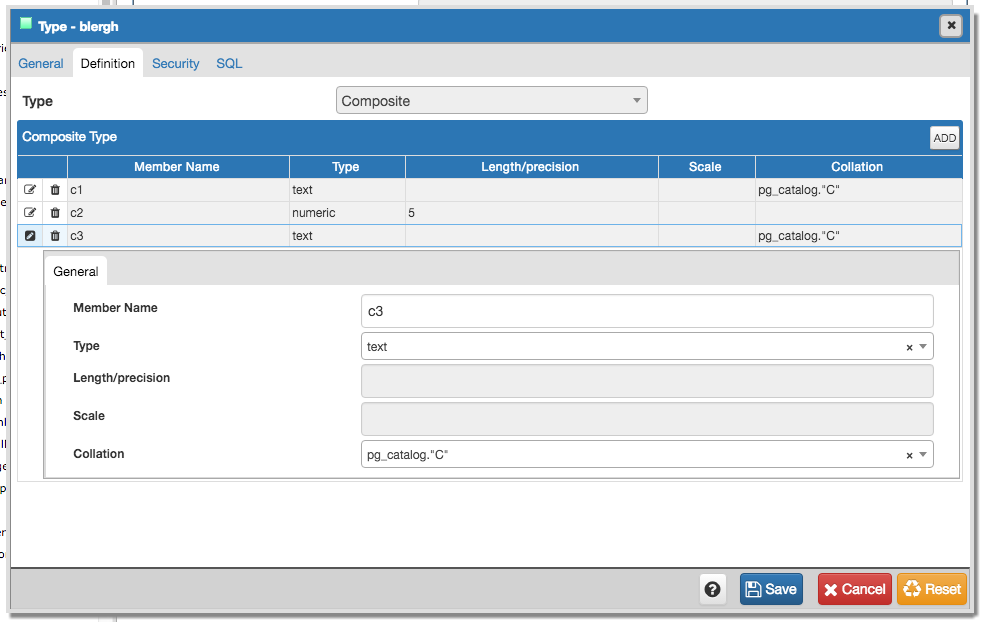Screen dimensions: 983x622
Task: Switch to the General tab of the dialog
Action: click(41, 63)
